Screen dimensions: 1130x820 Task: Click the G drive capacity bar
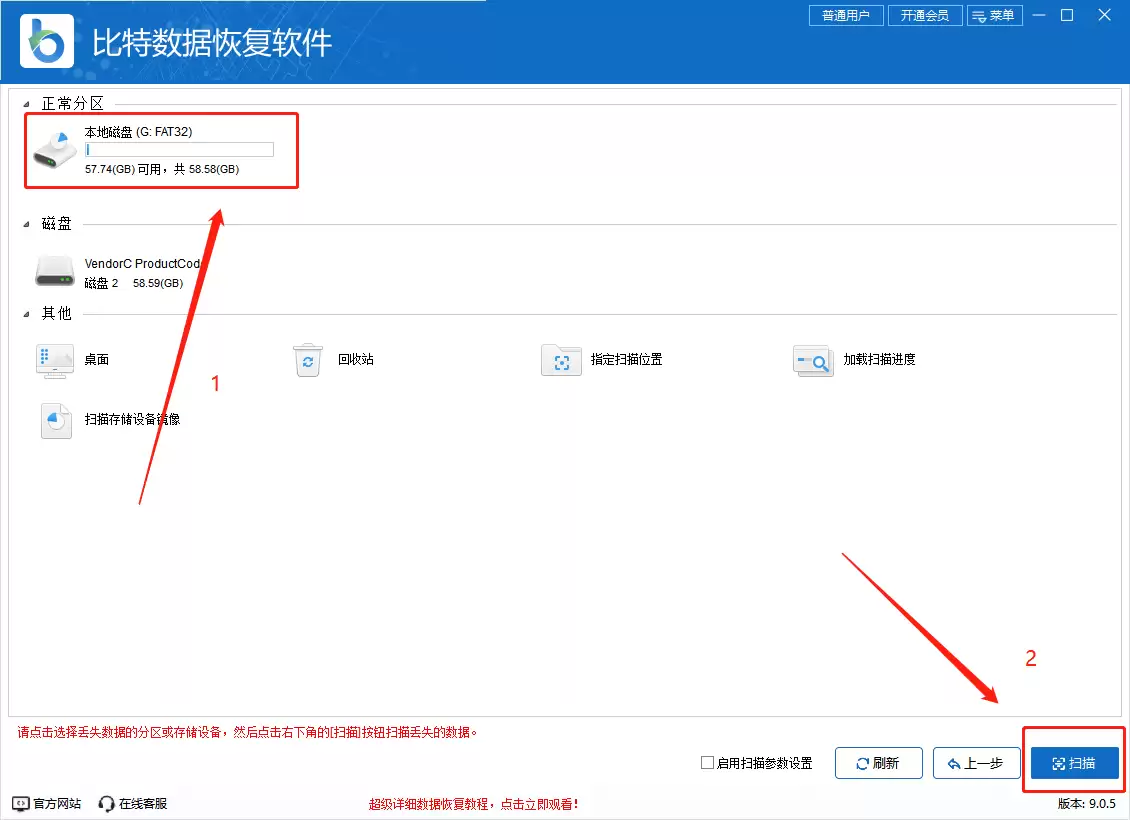[x=180, y=149]
